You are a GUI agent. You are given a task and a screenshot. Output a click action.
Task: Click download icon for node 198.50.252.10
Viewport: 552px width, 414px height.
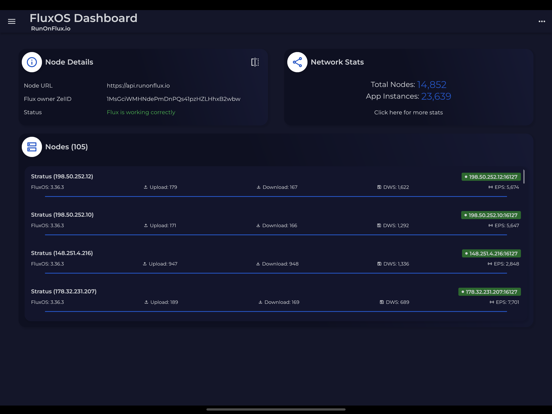pos(258,226)
